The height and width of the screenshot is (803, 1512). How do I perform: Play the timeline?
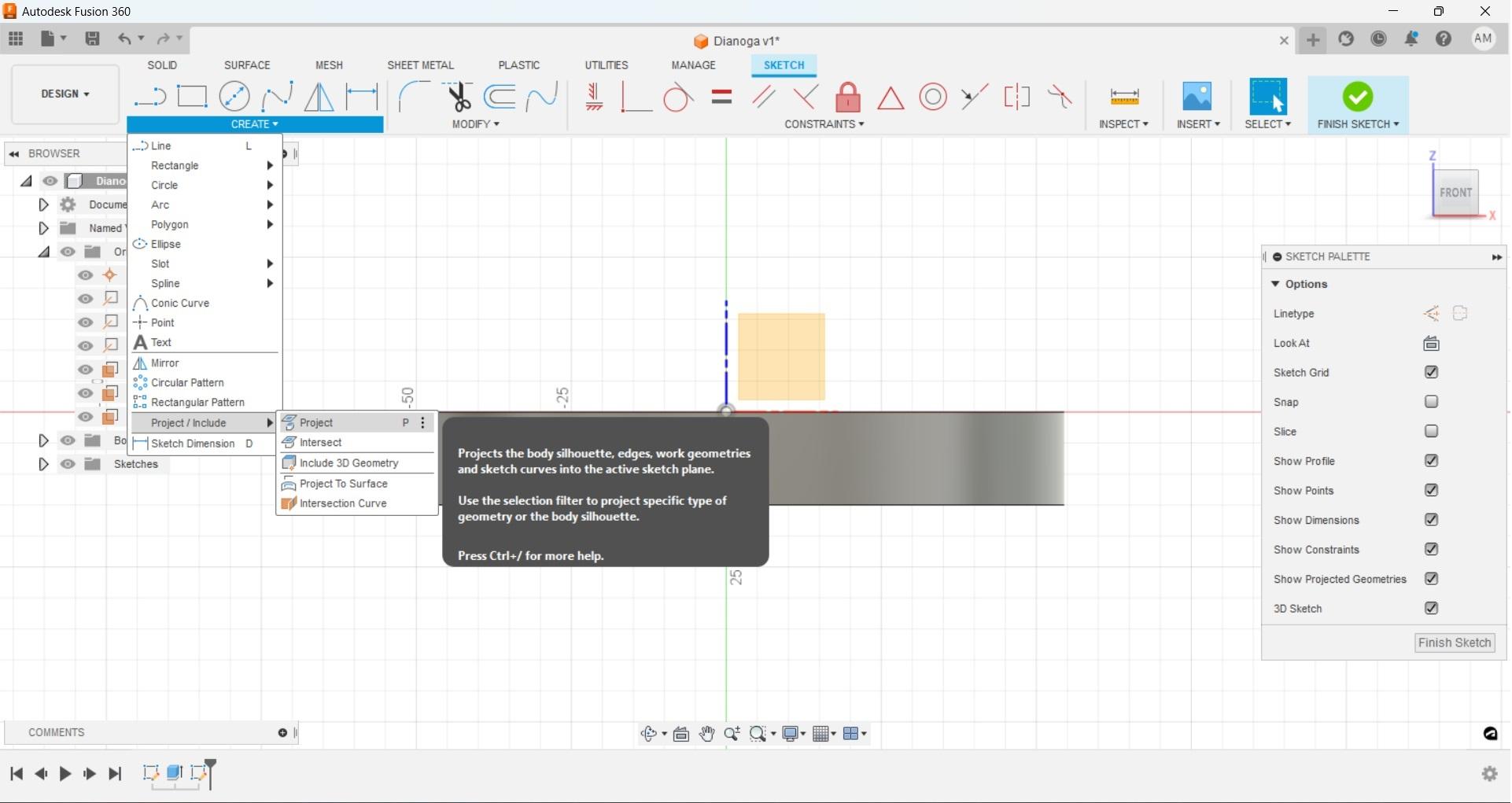click(x=65, y=774)
